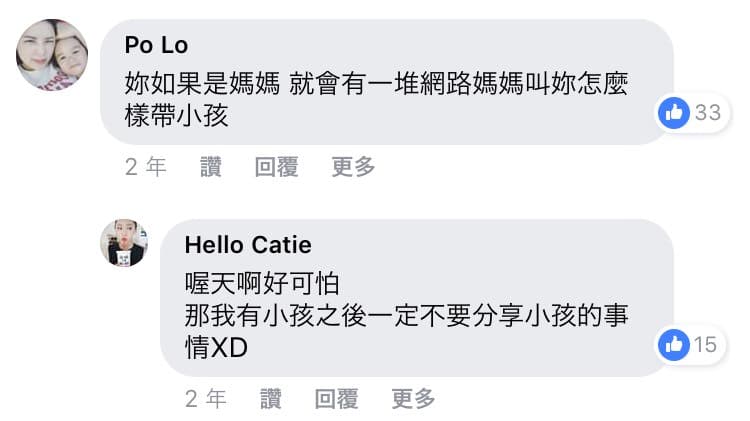Image resolution: width=750 pixels, height=421 pixels.
Task: Like Hello Catie's reply with 讚
Action: point(271,399)
